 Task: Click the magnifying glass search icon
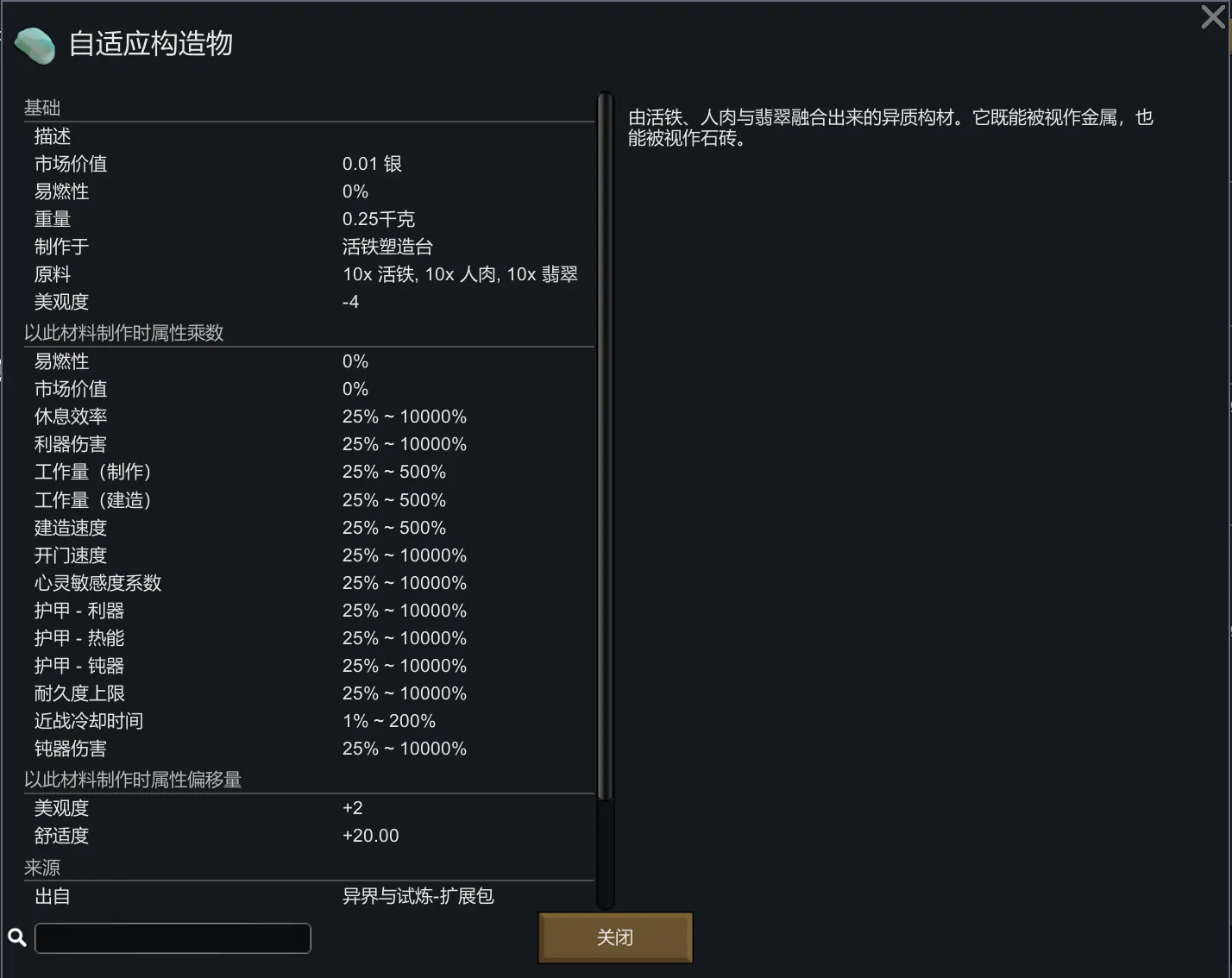coord(16,937)
